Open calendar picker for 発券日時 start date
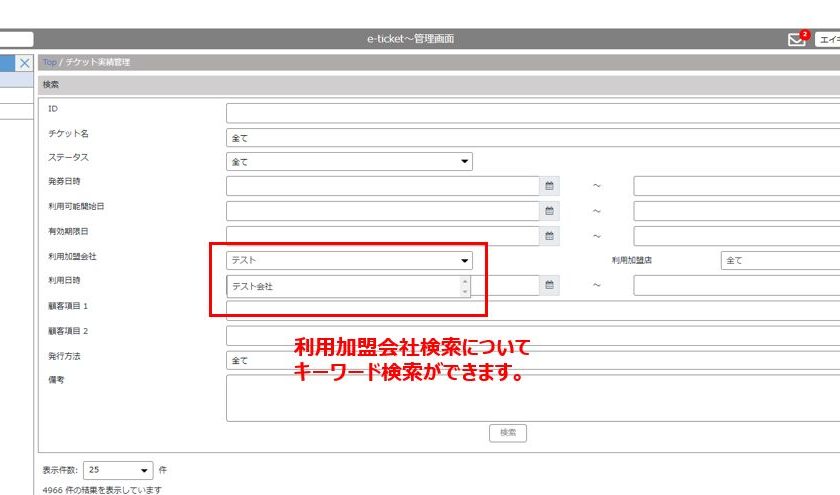Viewport: 840px width, 495px height. pos(549,186)
